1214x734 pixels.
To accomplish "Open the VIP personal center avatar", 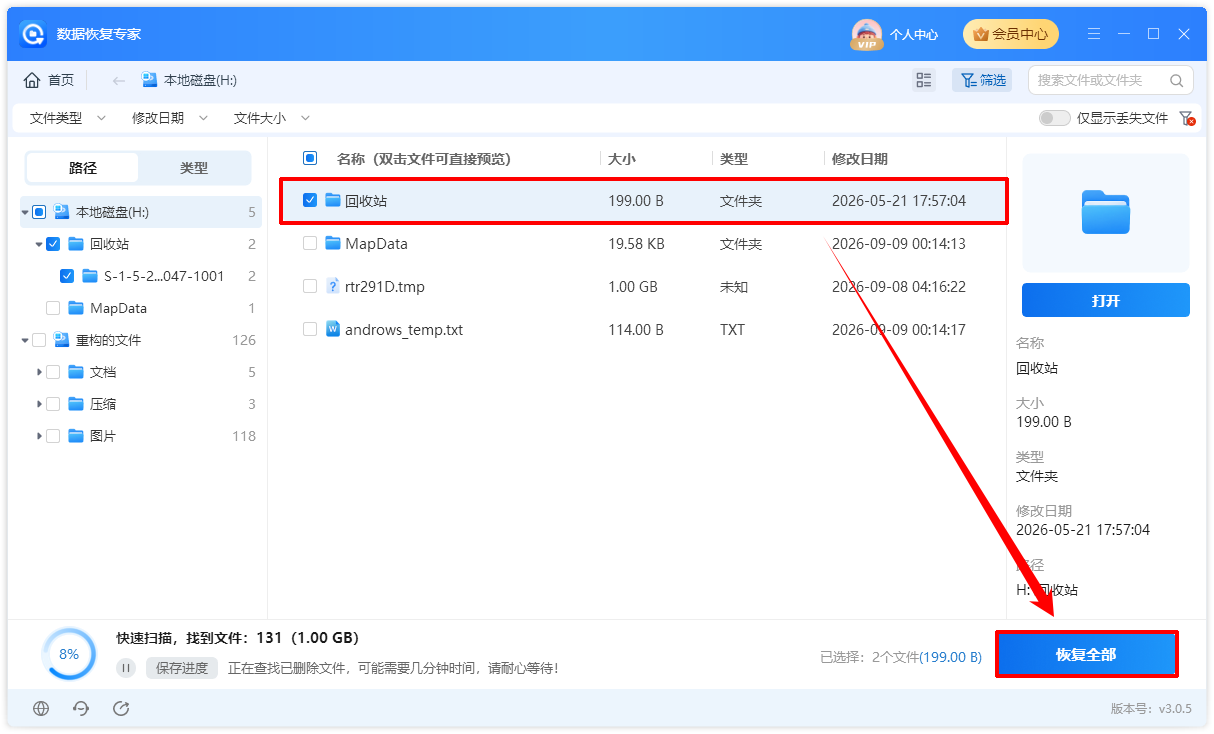I will tap(866, 35).
